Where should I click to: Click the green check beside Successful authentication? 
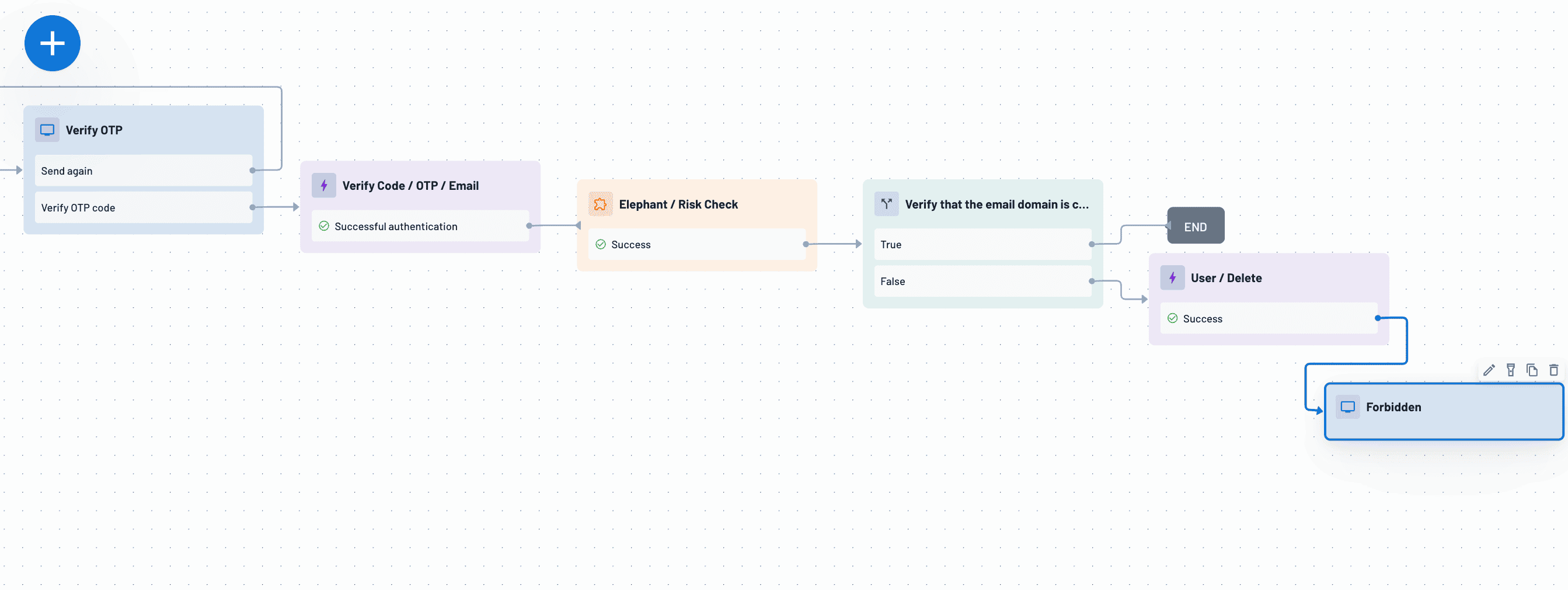click(x=323, y=226)
